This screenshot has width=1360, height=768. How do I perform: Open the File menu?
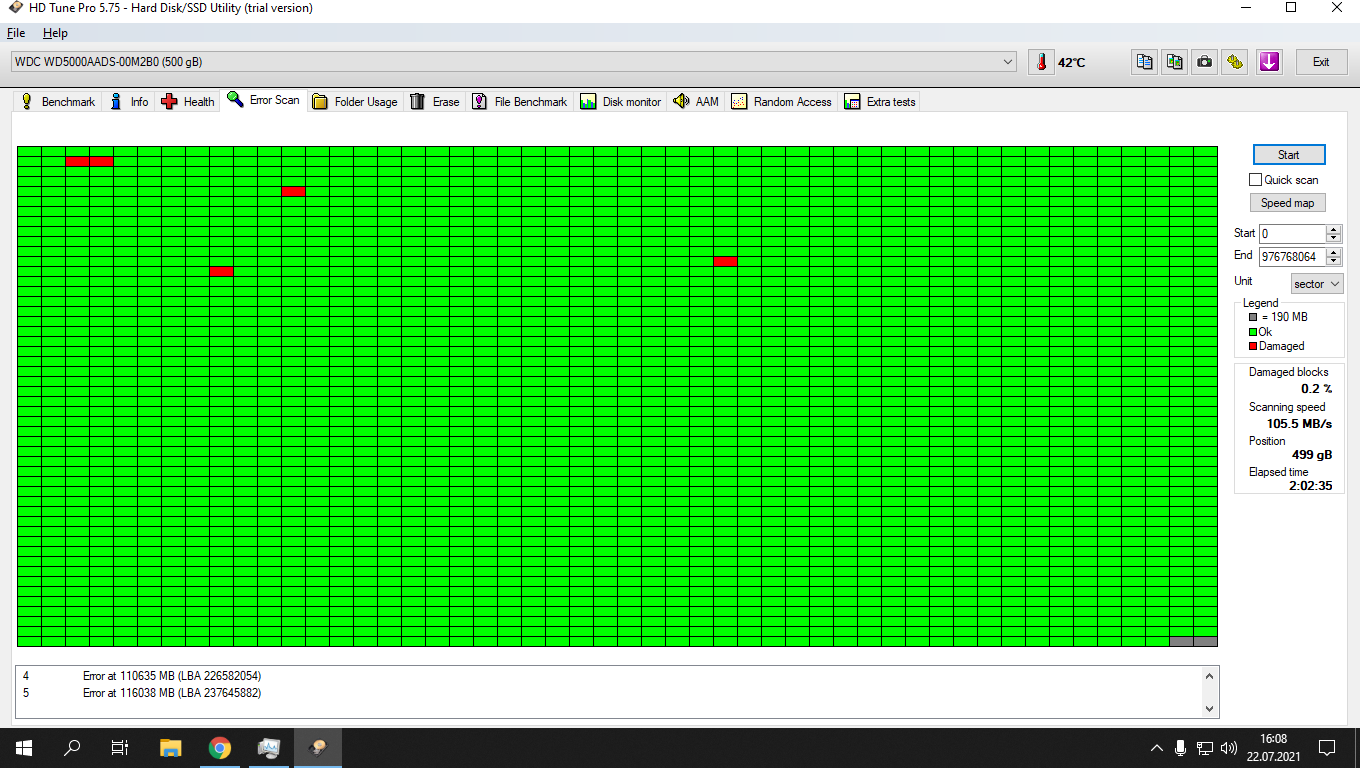click(x=16, y=33)
